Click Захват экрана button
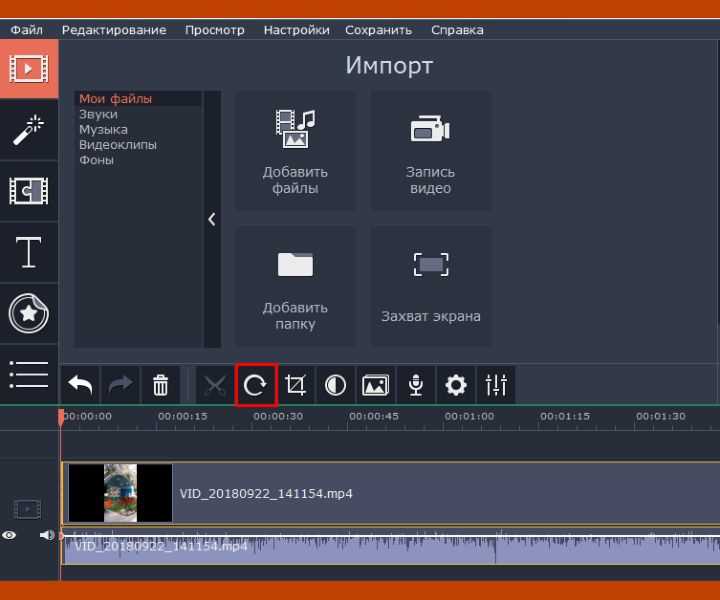 point(431,286)
